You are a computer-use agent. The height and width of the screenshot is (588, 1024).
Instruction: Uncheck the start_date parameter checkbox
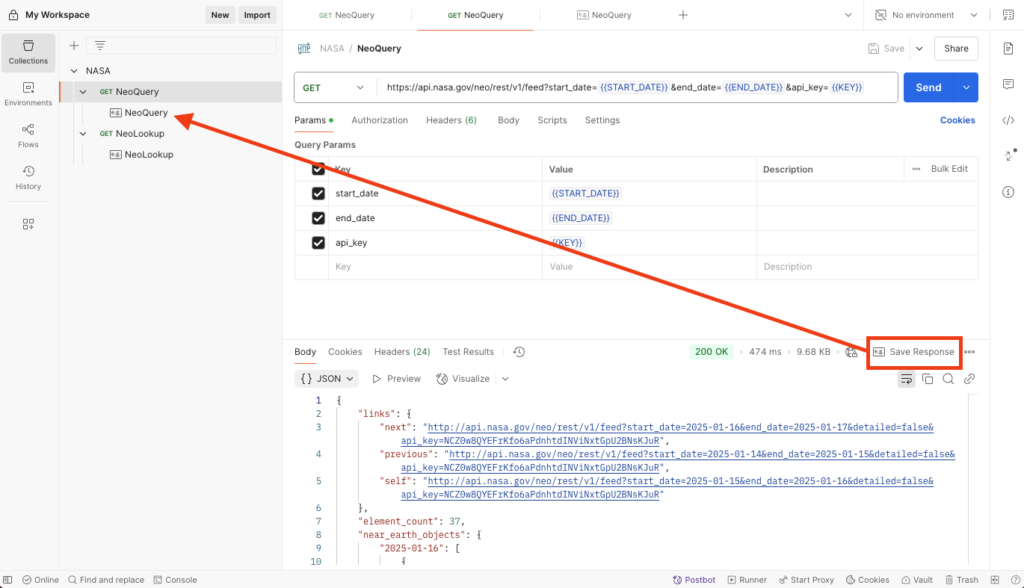click(x=318, y=193)
